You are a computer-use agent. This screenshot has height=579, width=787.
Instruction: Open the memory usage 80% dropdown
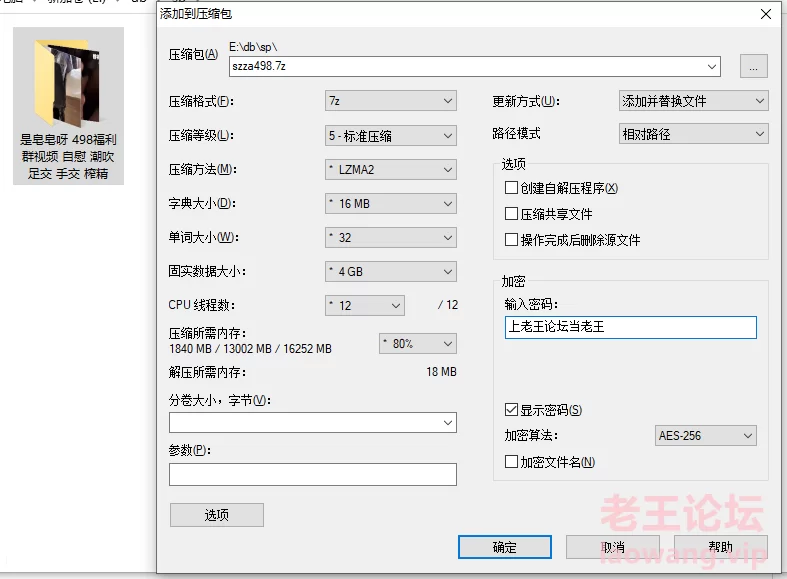418,344
